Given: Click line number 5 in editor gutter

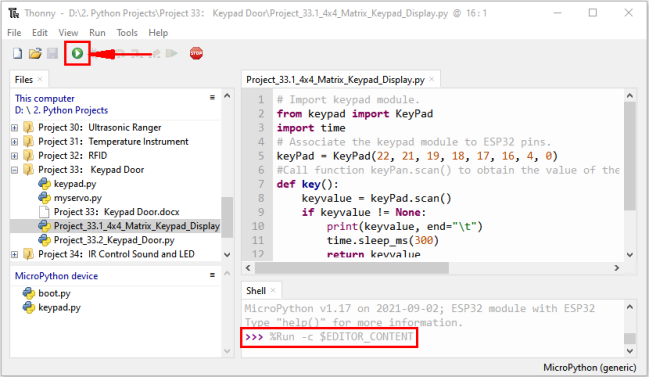Looking at the screenshot, I should 261,156.
